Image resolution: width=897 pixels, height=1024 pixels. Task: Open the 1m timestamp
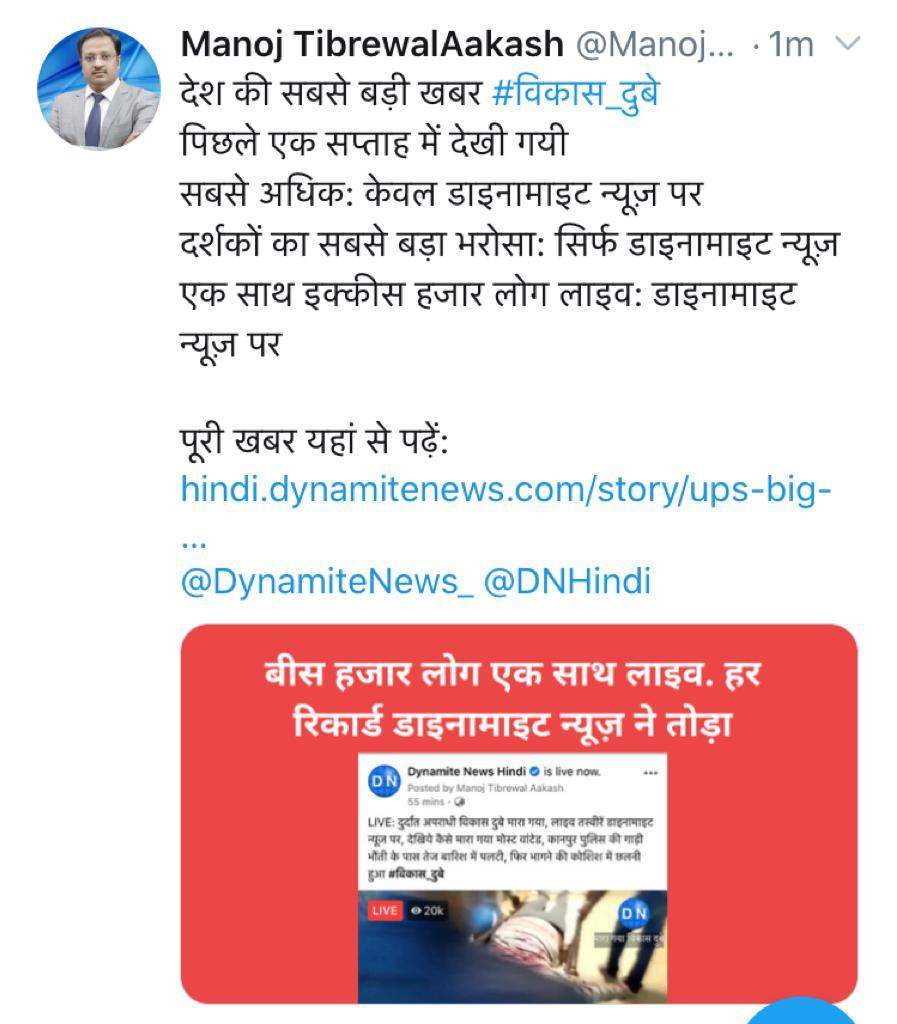click(791, 44)
